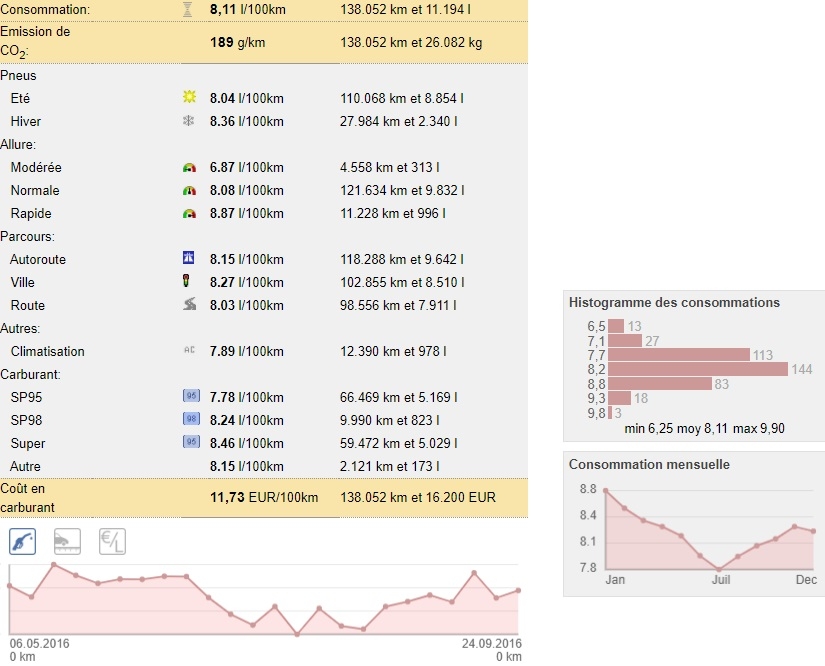Click the 'Histogramme des consommations' heading
This screenshot has width=825, height=666.
coord(674,302)
